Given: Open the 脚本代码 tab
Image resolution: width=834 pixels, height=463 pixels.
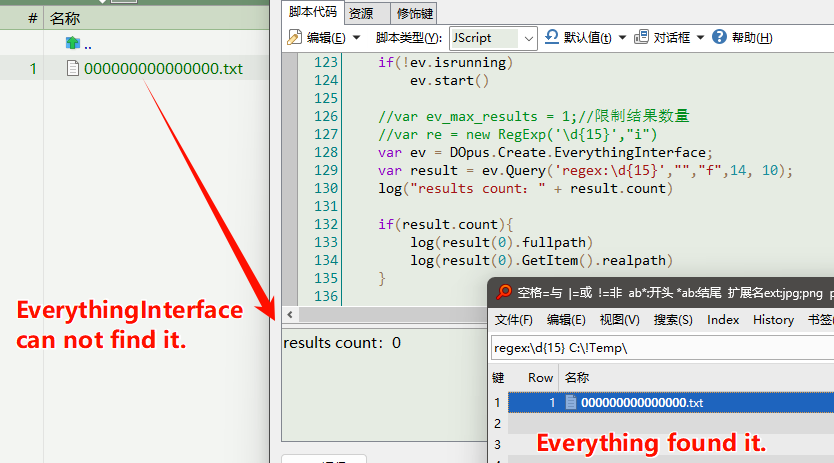Looking at the screenshot, I should pos(313,12).
